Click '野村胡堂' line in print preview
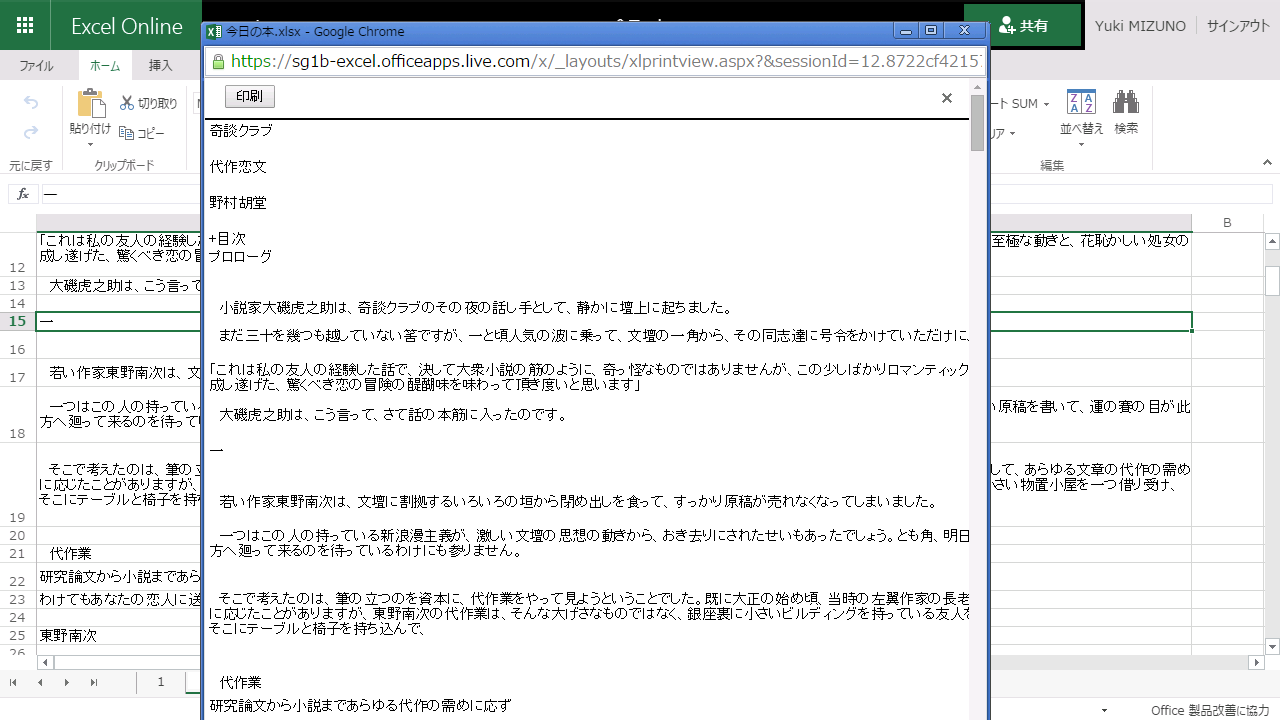Image resolution: width=1280 pixels, height=720 pixels. pos(238,203)
